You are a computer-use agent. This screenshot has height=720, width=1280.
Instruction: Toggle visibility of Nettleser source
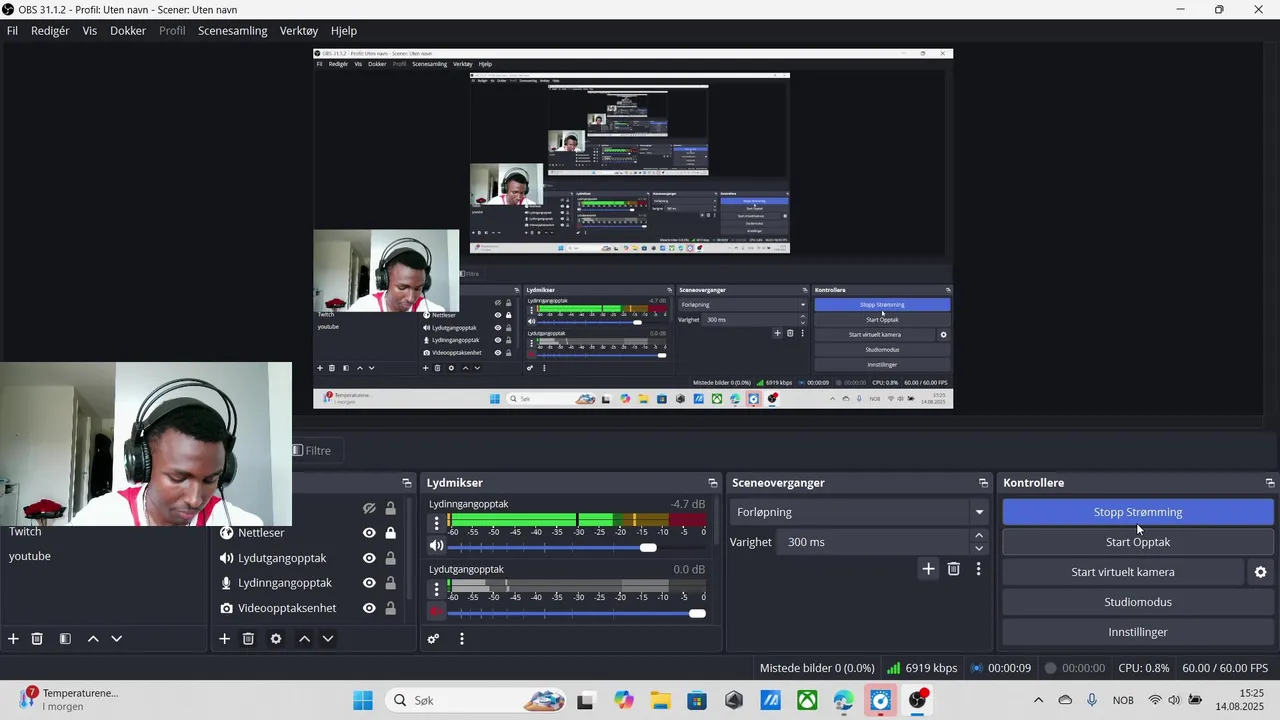tap(369, 533)
